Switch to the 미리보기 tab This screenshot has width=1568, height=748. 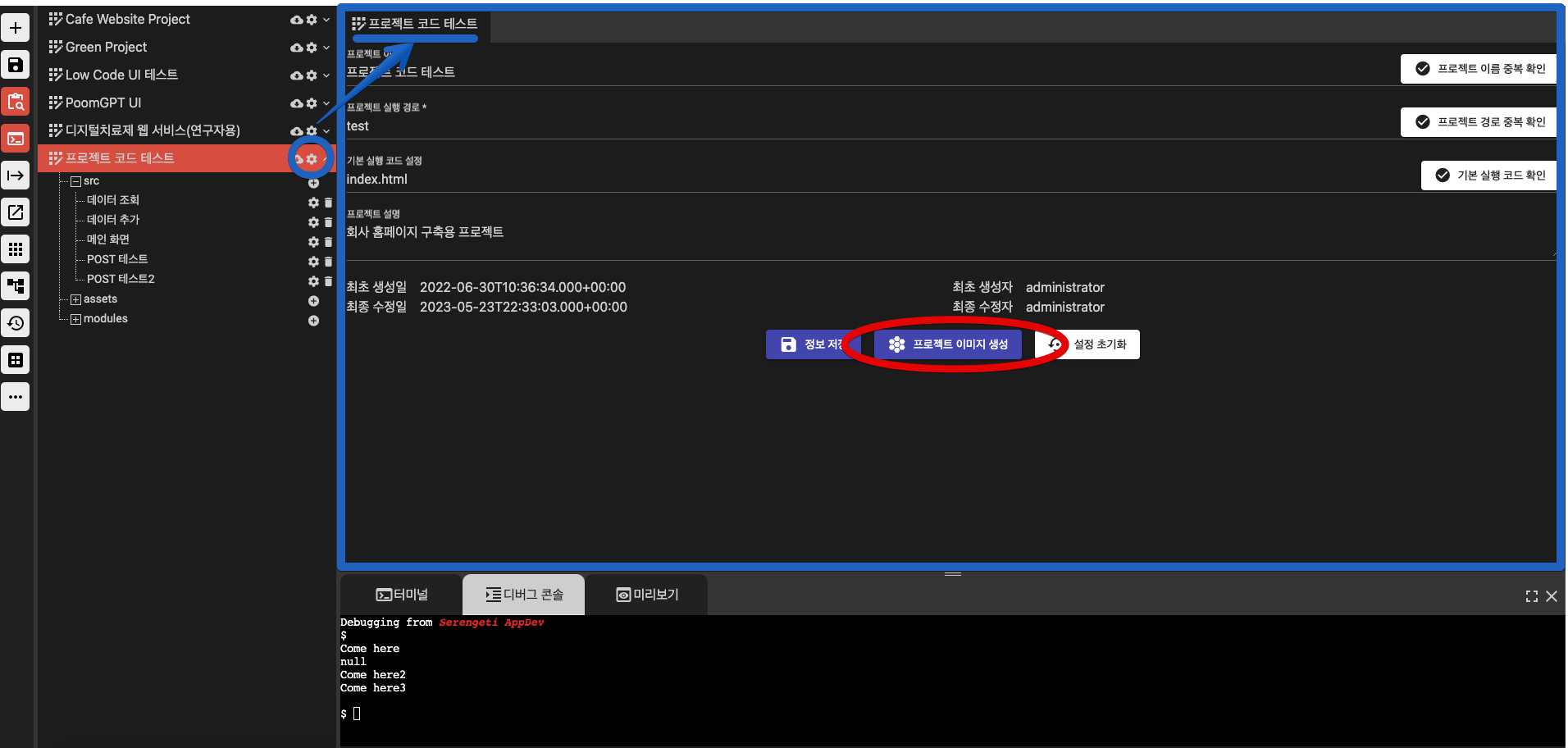coord(647,595)
